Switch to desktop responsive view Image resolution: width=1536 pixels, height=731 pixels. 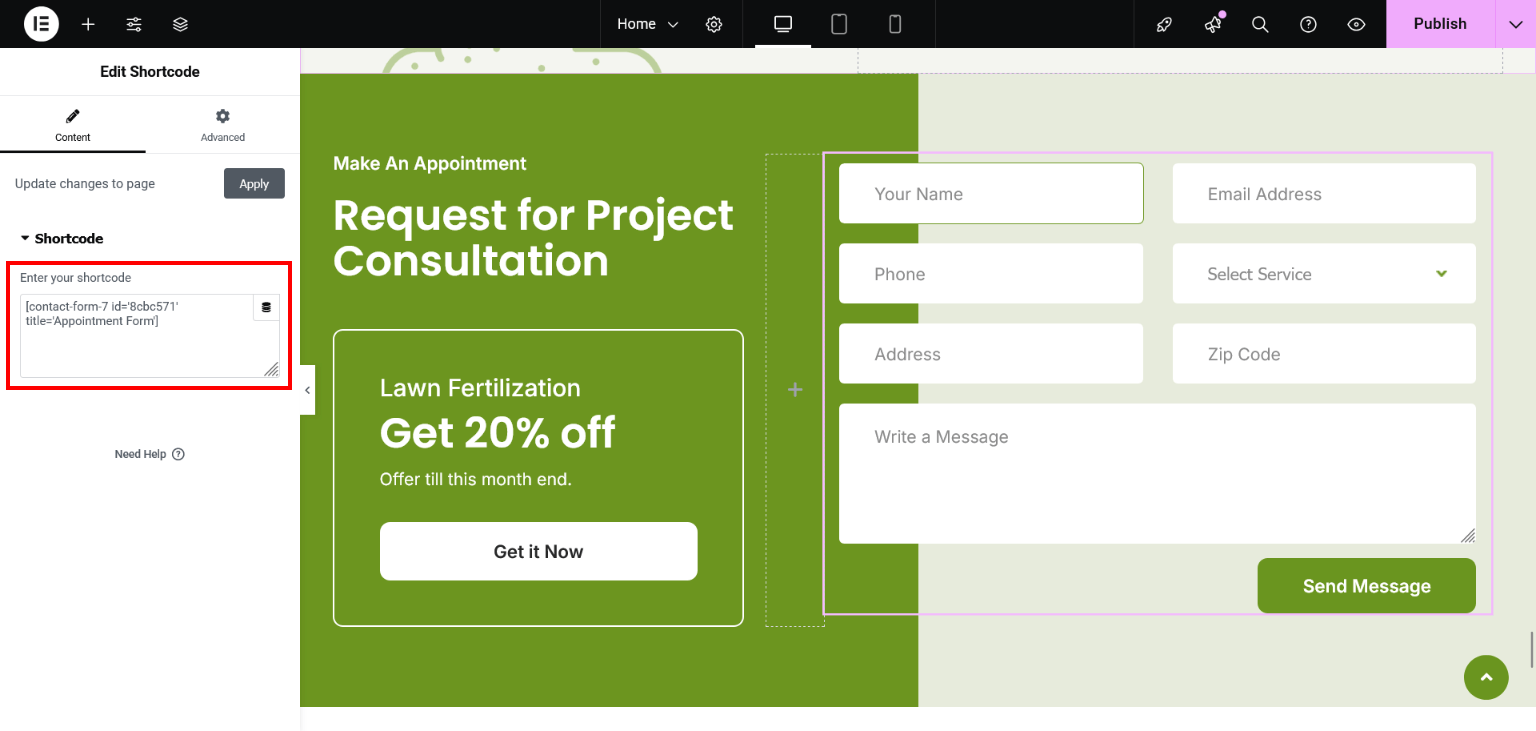(783, 24)
